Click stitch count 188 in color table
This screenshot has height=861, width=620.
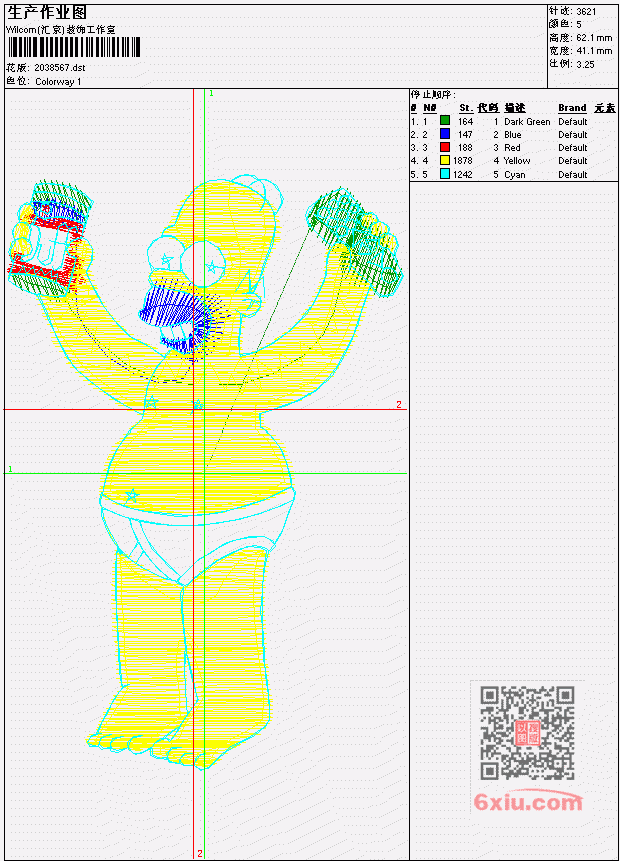[465, 148]
